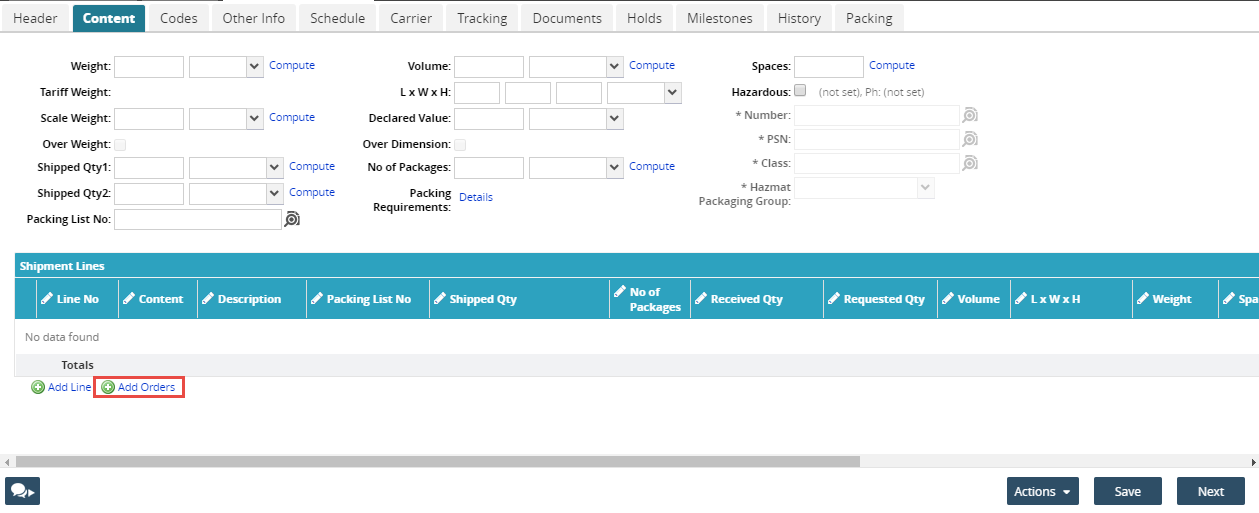This screenshot has width=1259, height=513.
Task: Open the Class lookup icon
Action: click(970, 163)
